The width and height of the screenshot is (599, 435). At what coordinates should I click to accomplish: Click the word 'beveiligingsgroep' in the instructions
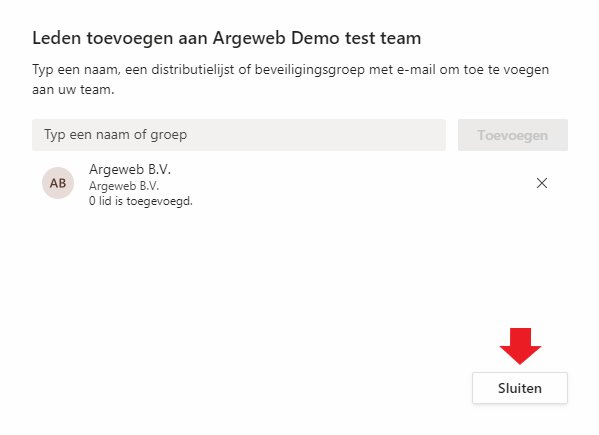click(x=309, y=70)
